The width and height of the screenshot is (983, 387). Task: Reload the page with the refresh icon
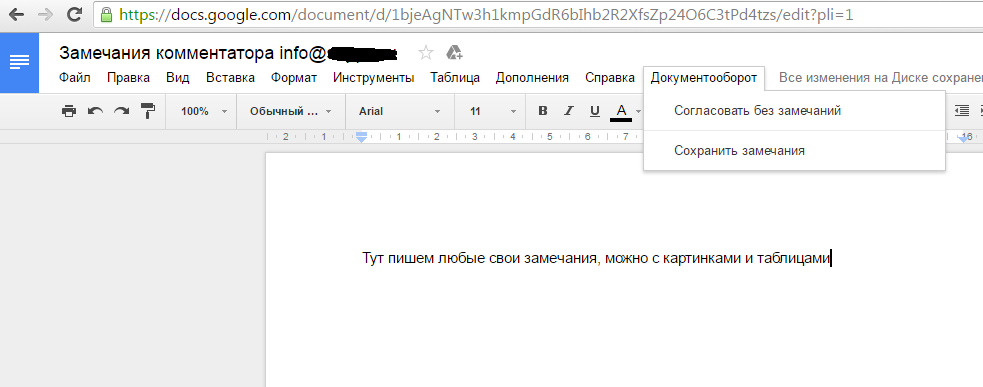pos(74,14)
